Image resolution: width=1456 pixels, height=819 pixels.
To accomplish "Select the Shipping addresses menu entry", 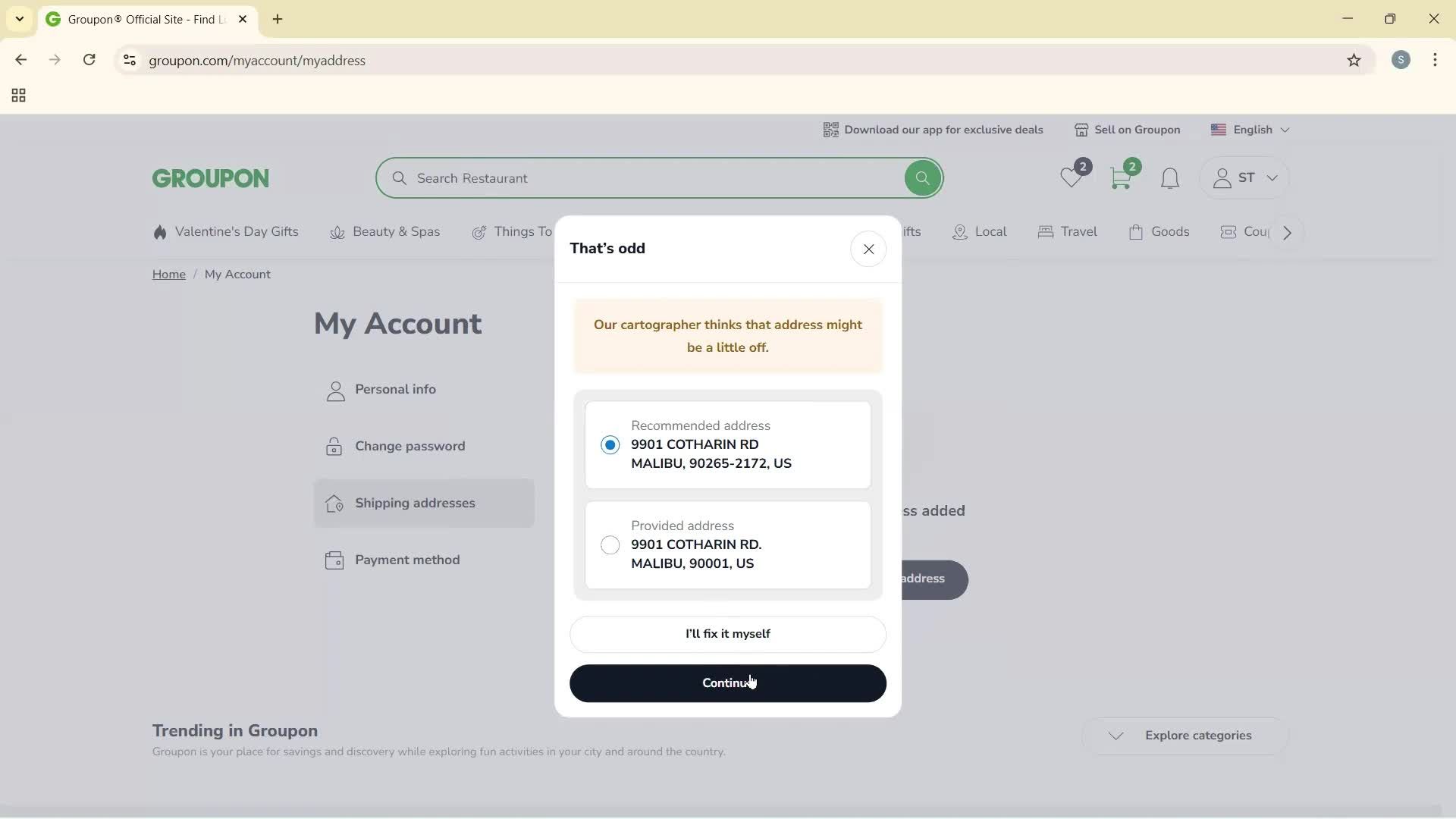I will 415,503.
